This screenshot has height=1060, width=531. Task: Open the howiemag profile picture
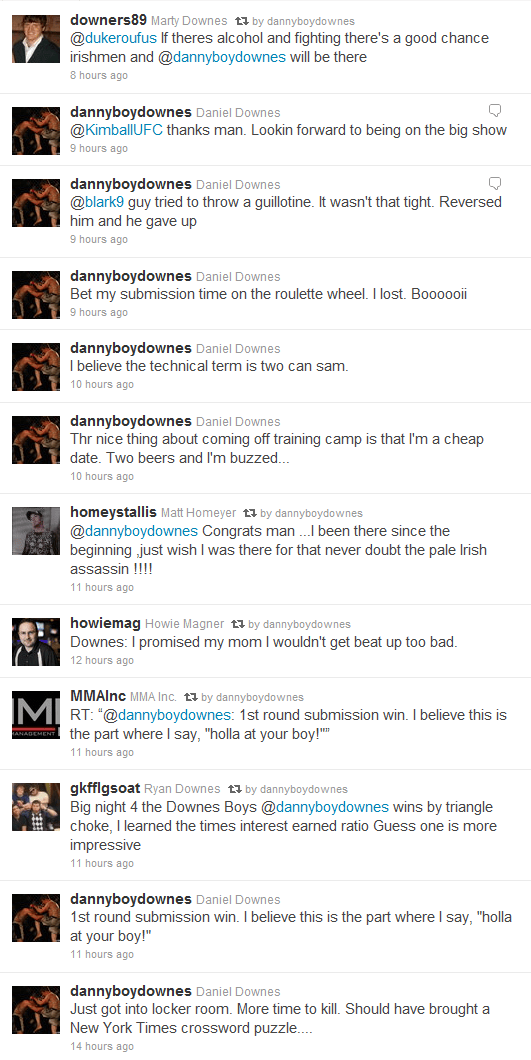(x=36, y=642)
